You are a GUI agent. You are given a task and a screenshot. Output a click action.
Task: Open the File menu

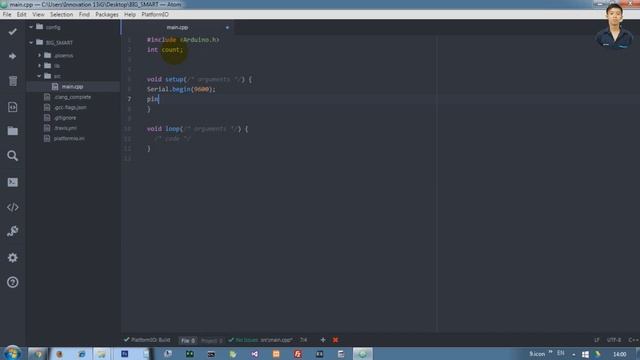coord(7,14)
